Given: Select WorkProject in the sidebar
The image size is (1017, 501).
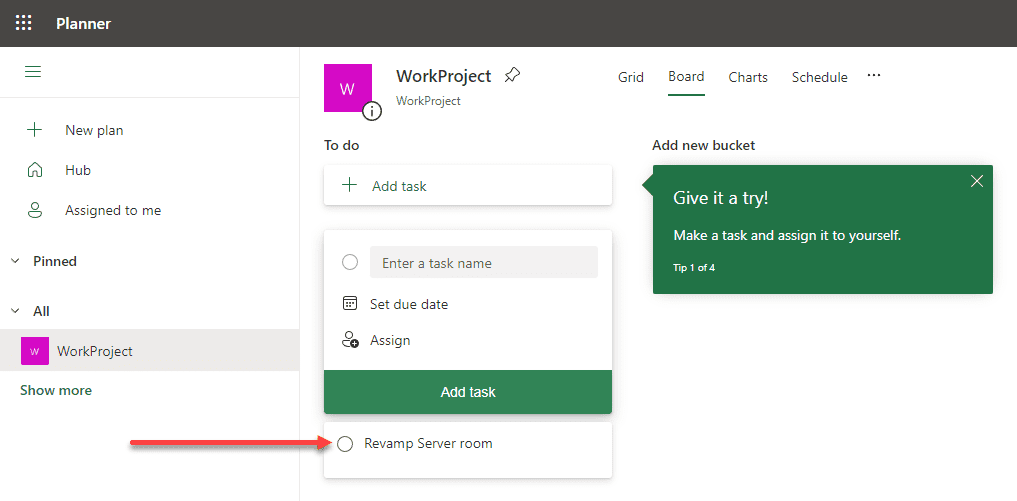Looking at the screenshot, I should click(x=149, y=350).
